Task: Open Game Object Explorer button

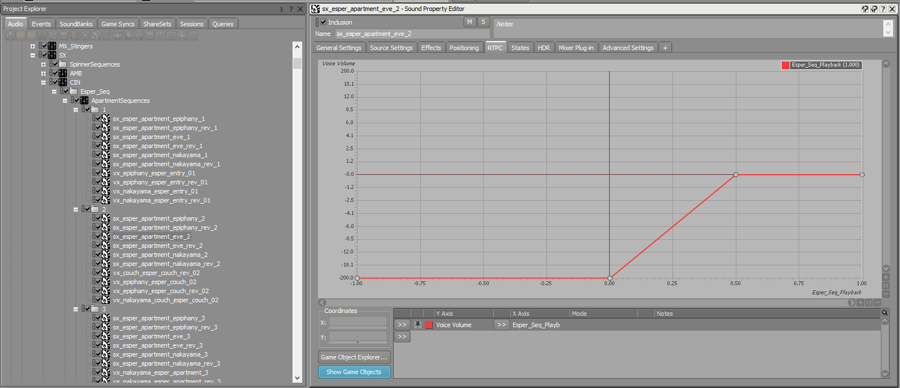Action: [x=354, y=357]
